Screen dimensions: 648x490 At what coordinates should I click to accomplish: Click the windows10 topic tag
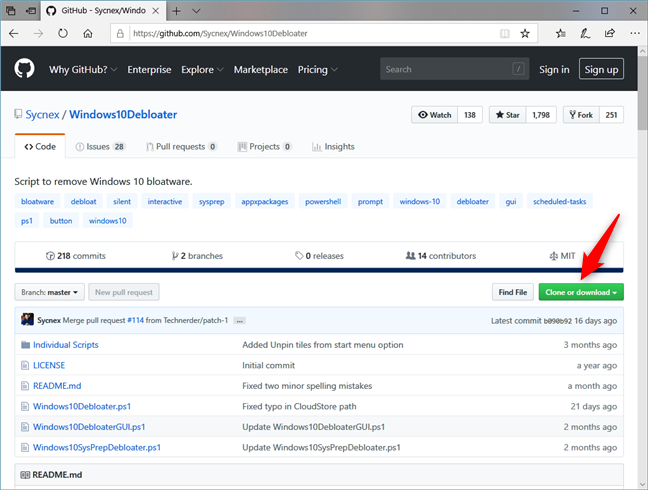(107, 221)
